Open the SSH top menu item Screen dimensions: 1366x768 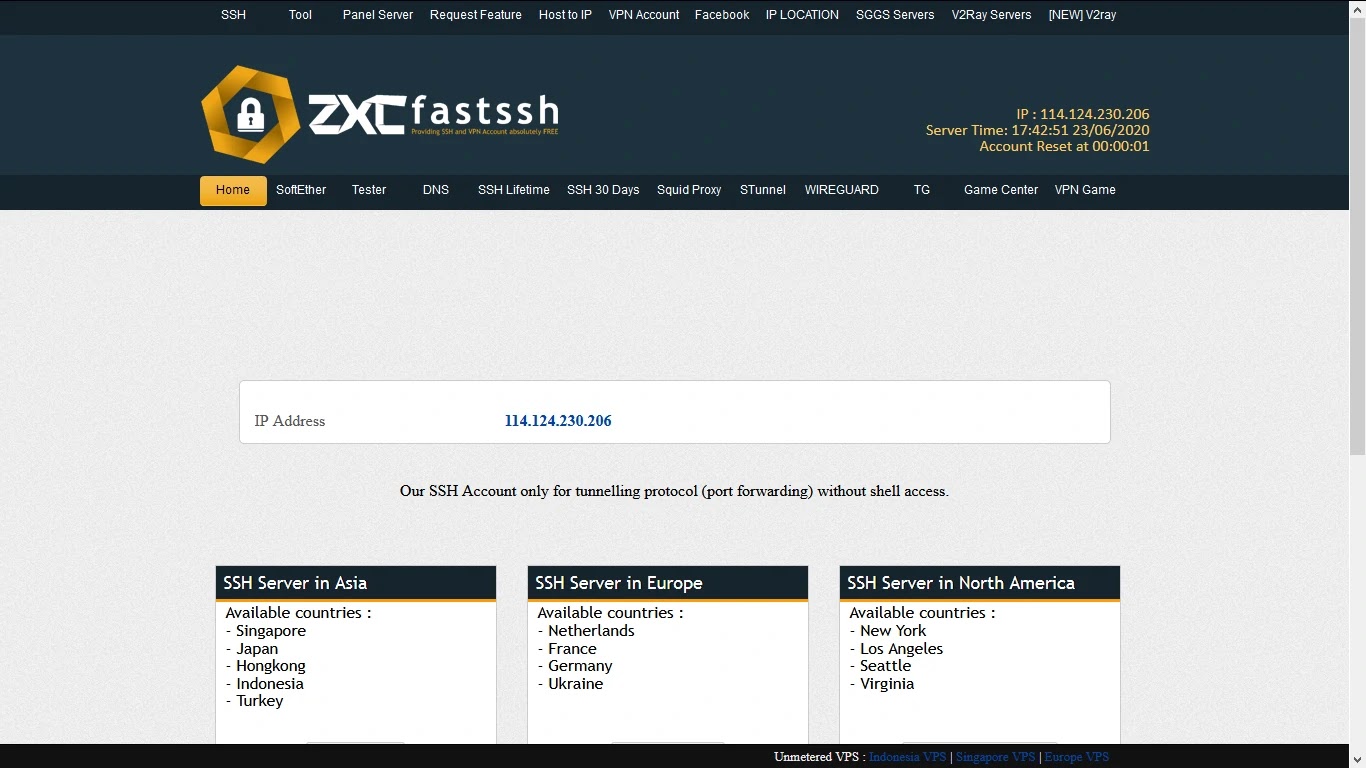click(x=233, y=15)
